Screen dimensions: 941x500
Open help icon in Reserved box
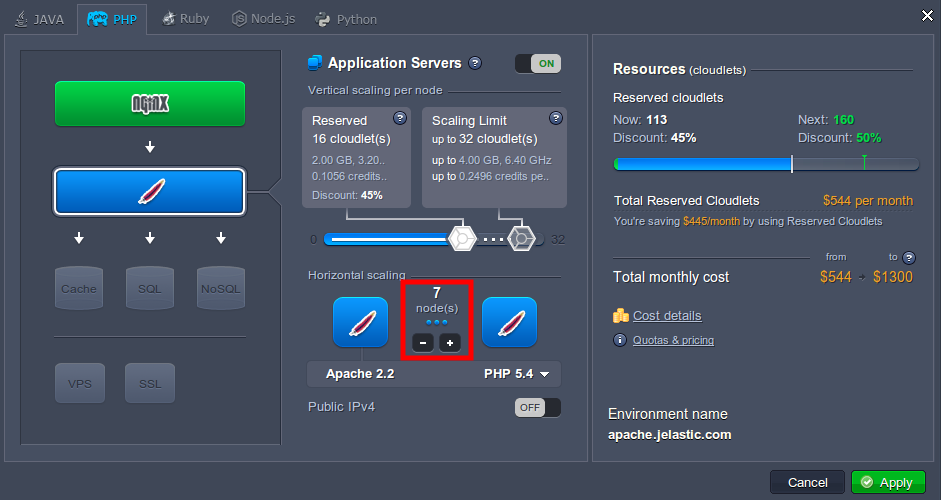click(x=400, y=118)
